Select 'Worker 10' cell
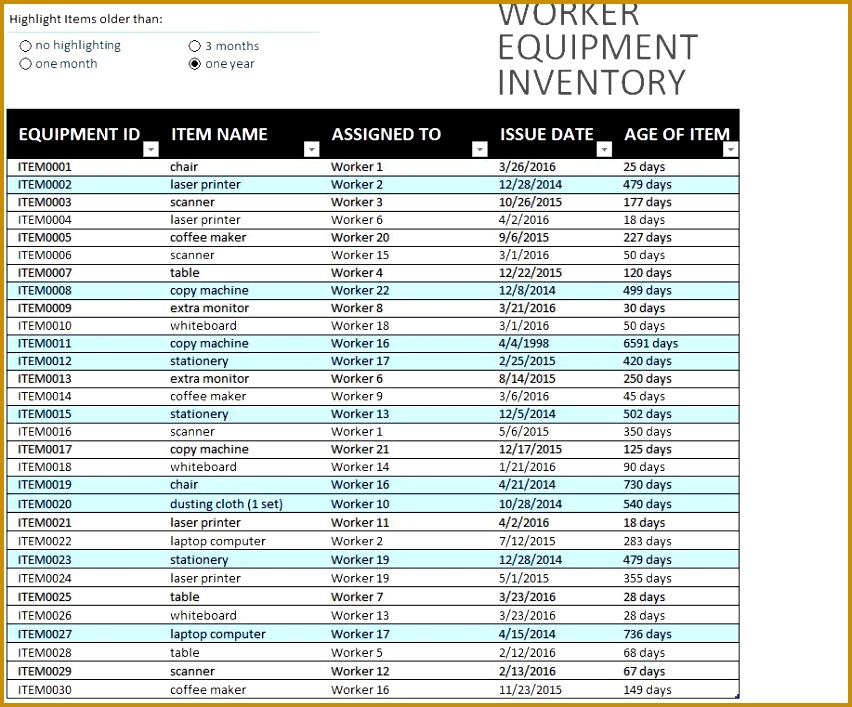852x707 pixels. (360, 504)
